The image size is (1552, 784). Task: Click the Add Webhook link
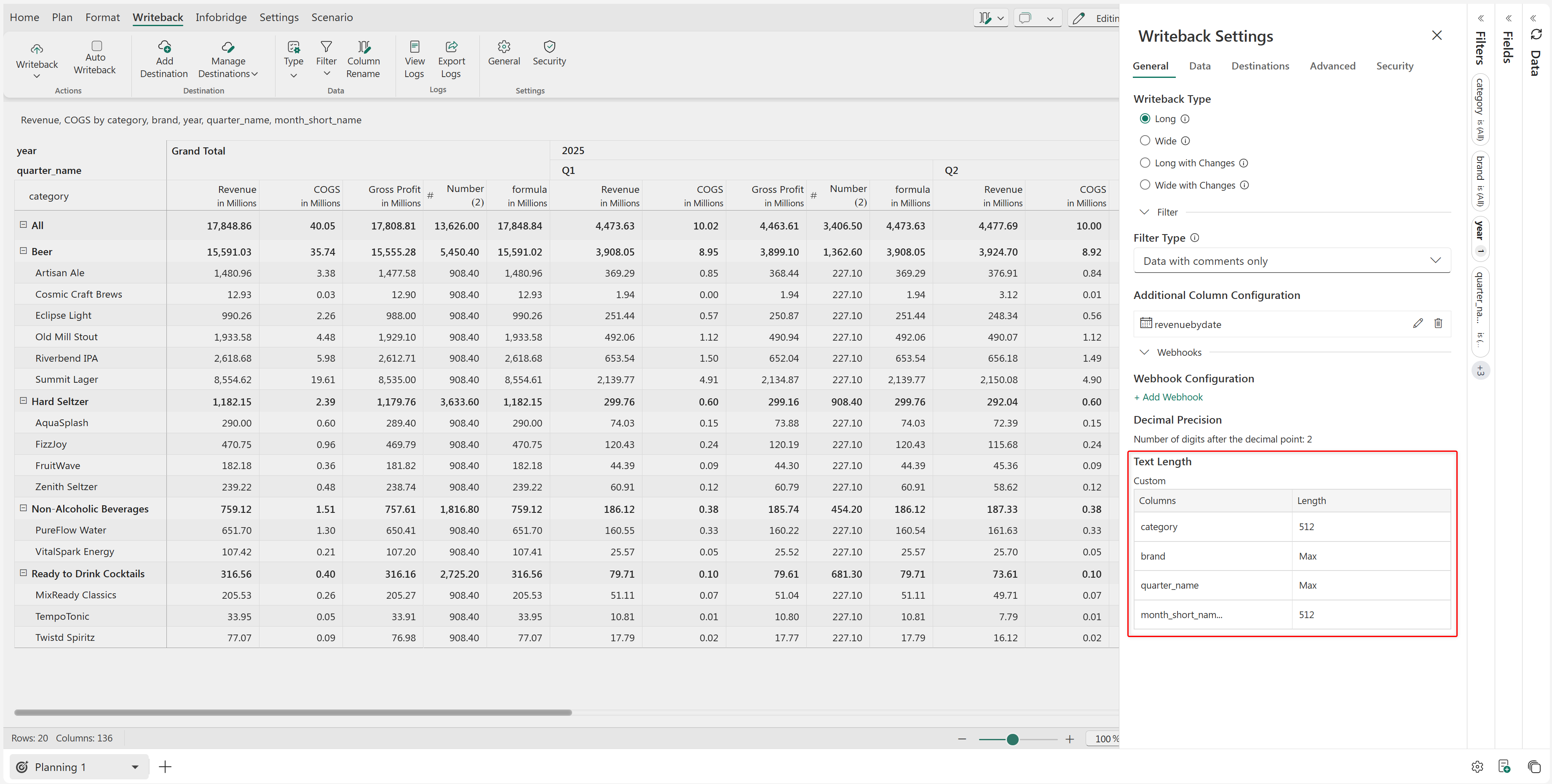point(1168,397)
